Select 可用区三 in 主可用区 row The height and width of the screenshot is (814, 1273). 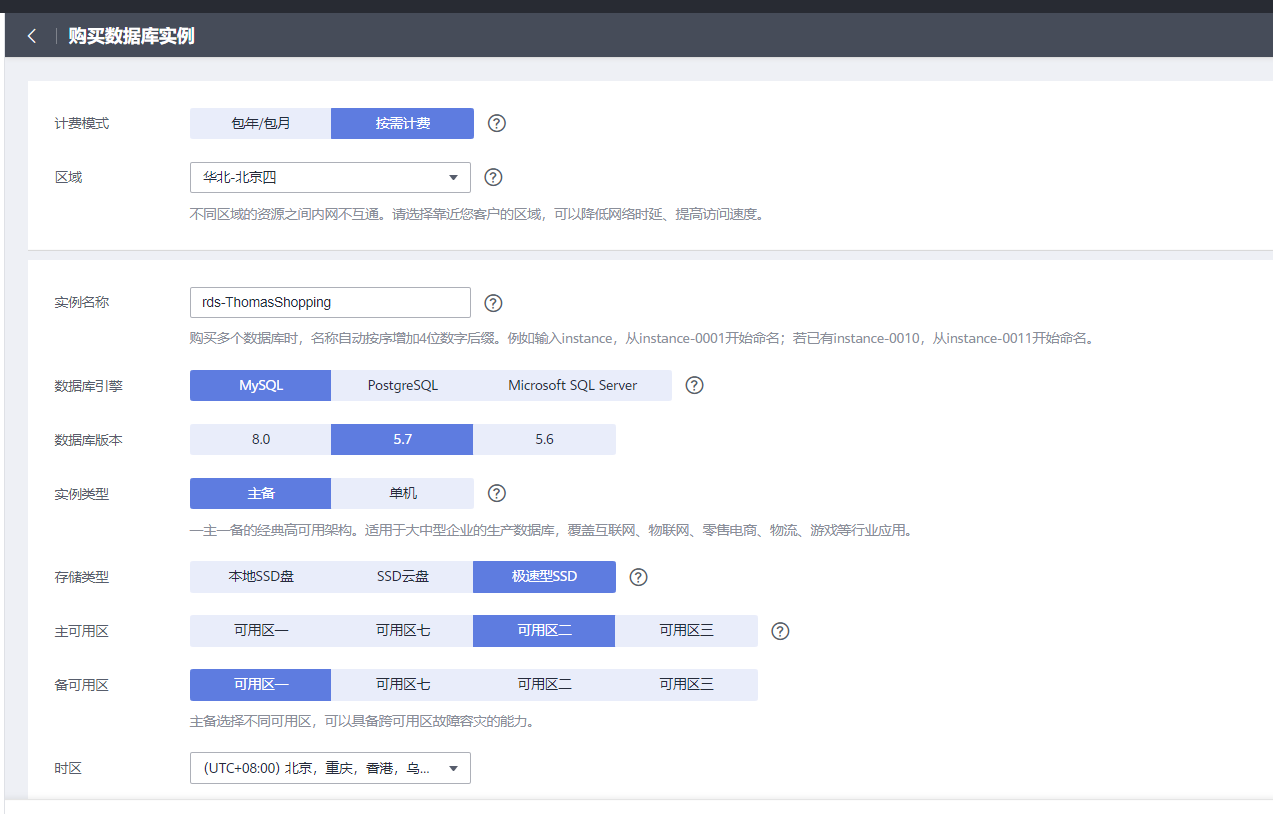(686, 631)
